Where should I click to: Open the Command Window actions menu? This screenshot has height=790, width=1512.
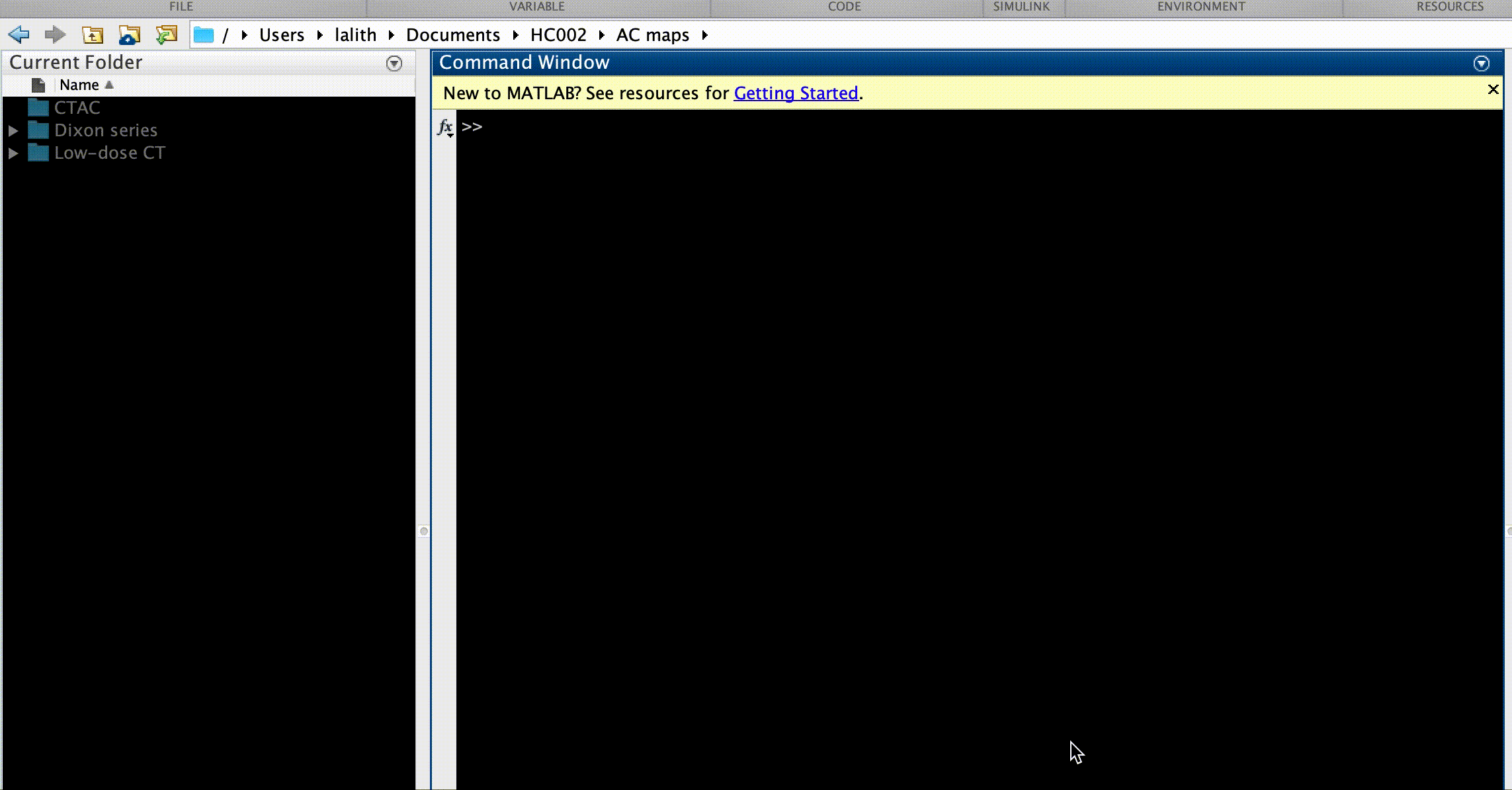pos(1482,64)
